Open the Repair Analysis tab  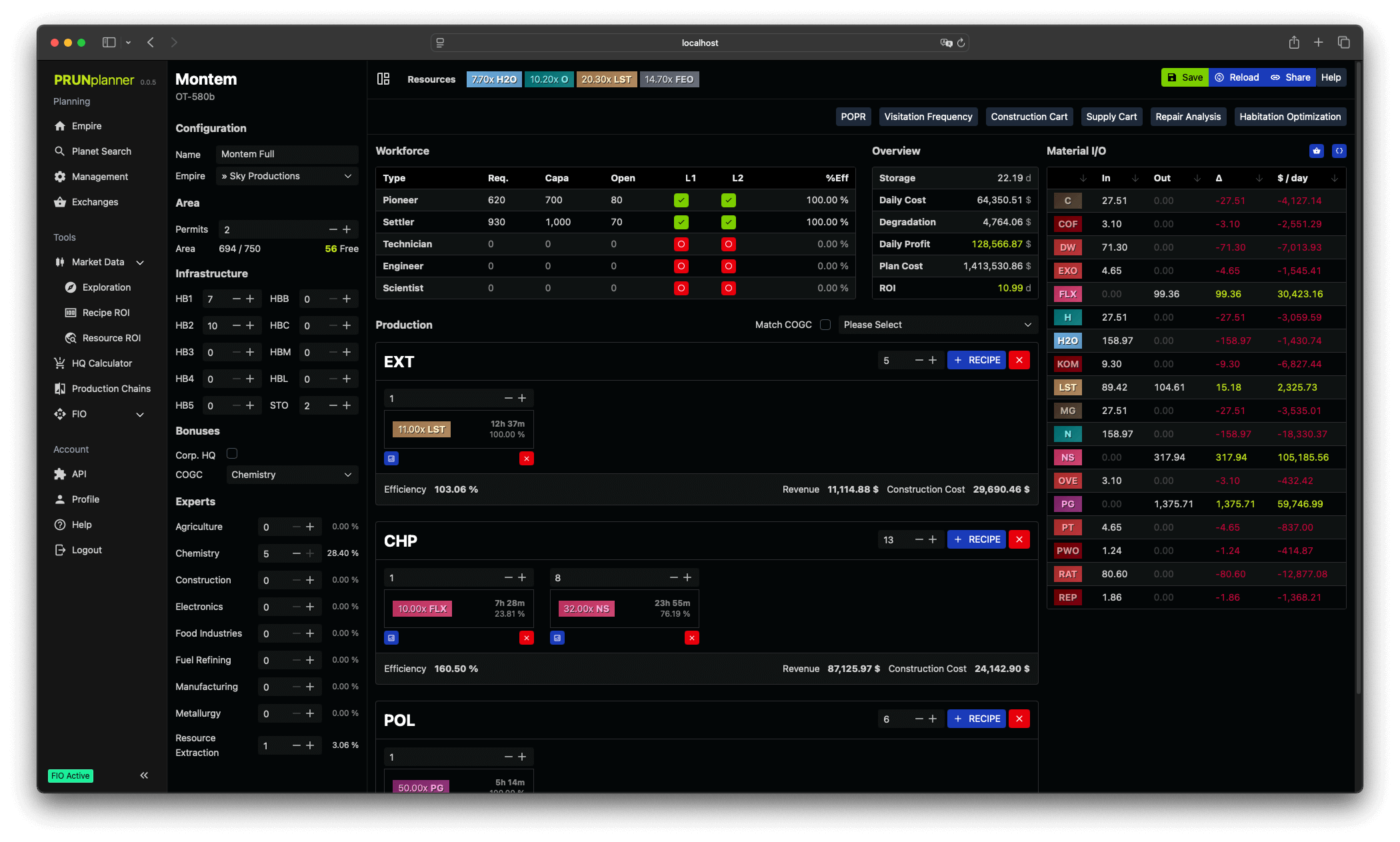pyautogui.click(x=1187, y=117)
